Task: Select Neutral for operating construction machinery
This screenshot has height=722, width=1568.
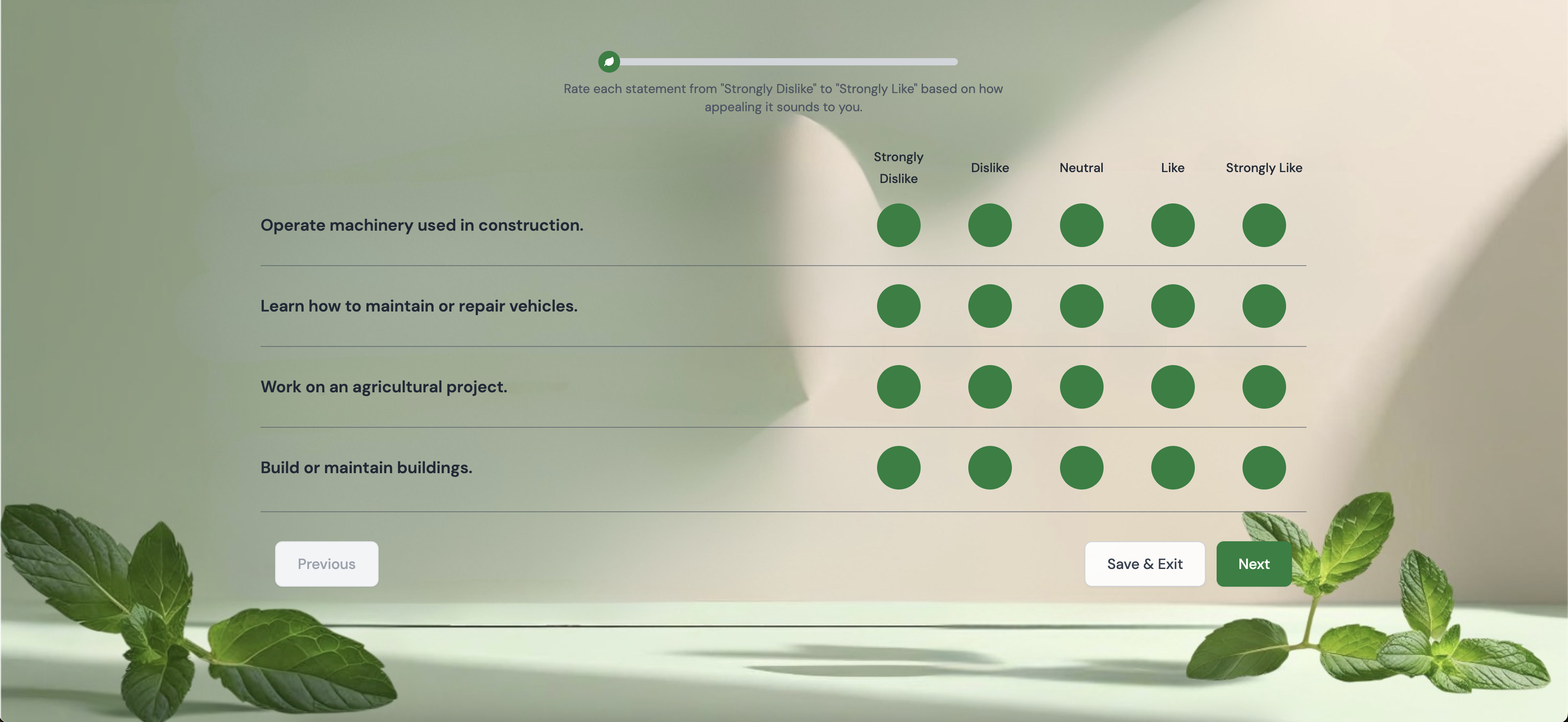Action: click(1081, 225)
